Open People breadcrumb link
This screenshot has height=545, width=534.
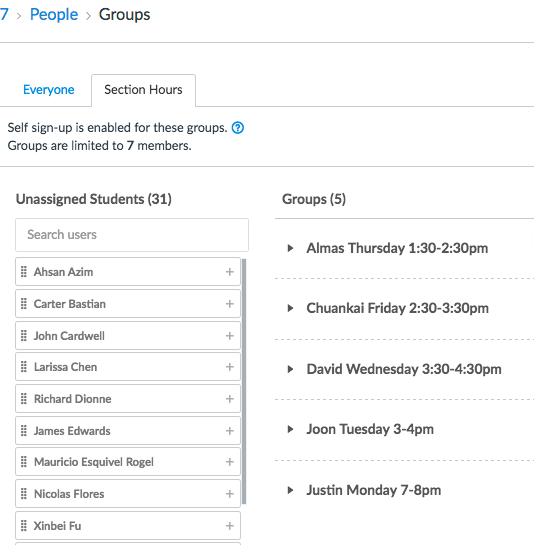pyautogui.click(x=54, y=15)
